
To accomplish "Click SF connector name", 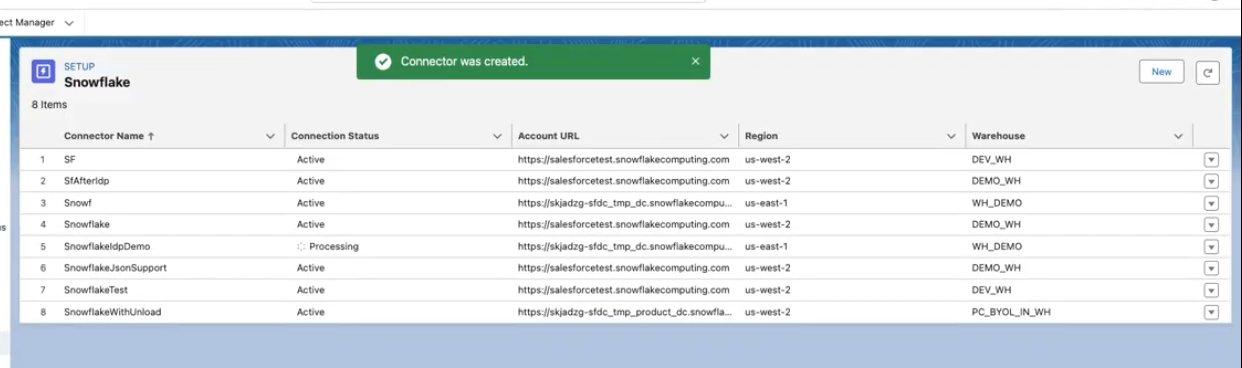I will tap(69, 160).
